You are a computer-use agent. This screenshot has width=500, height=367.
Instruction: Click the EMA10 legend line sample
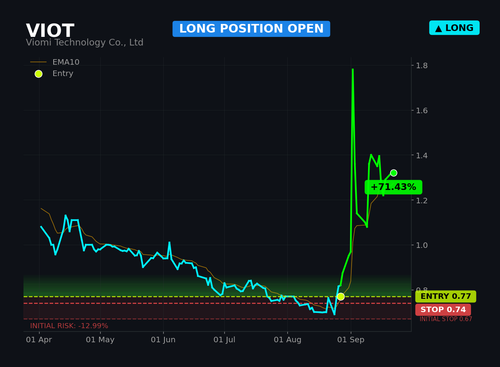pyautogui.click(x=38, y=62)
